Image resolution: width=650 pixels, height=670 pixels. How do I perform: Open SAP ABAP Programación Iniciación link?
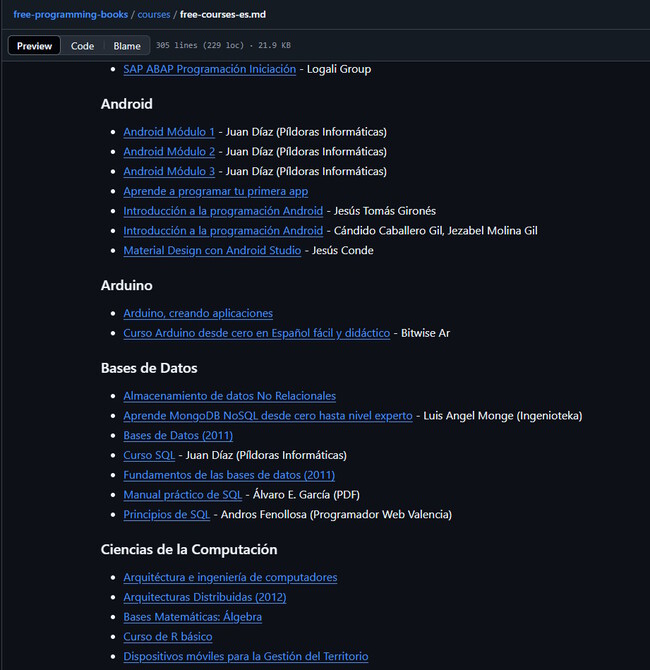[209, 69]
